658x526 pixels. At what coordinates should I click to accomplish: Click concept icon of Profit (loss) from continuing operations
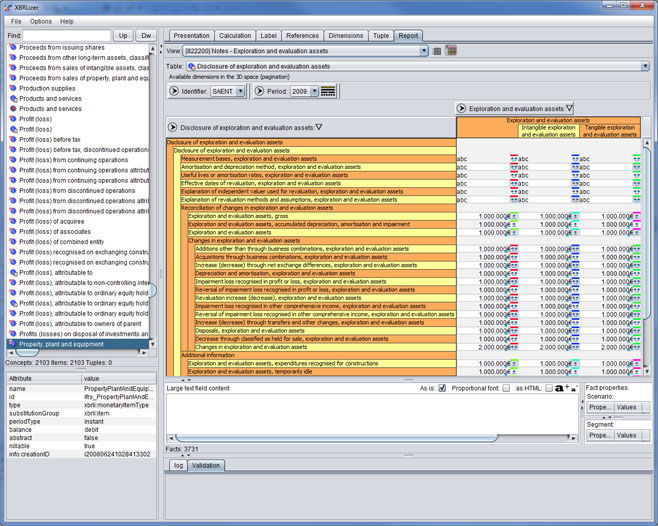point(13,160)
